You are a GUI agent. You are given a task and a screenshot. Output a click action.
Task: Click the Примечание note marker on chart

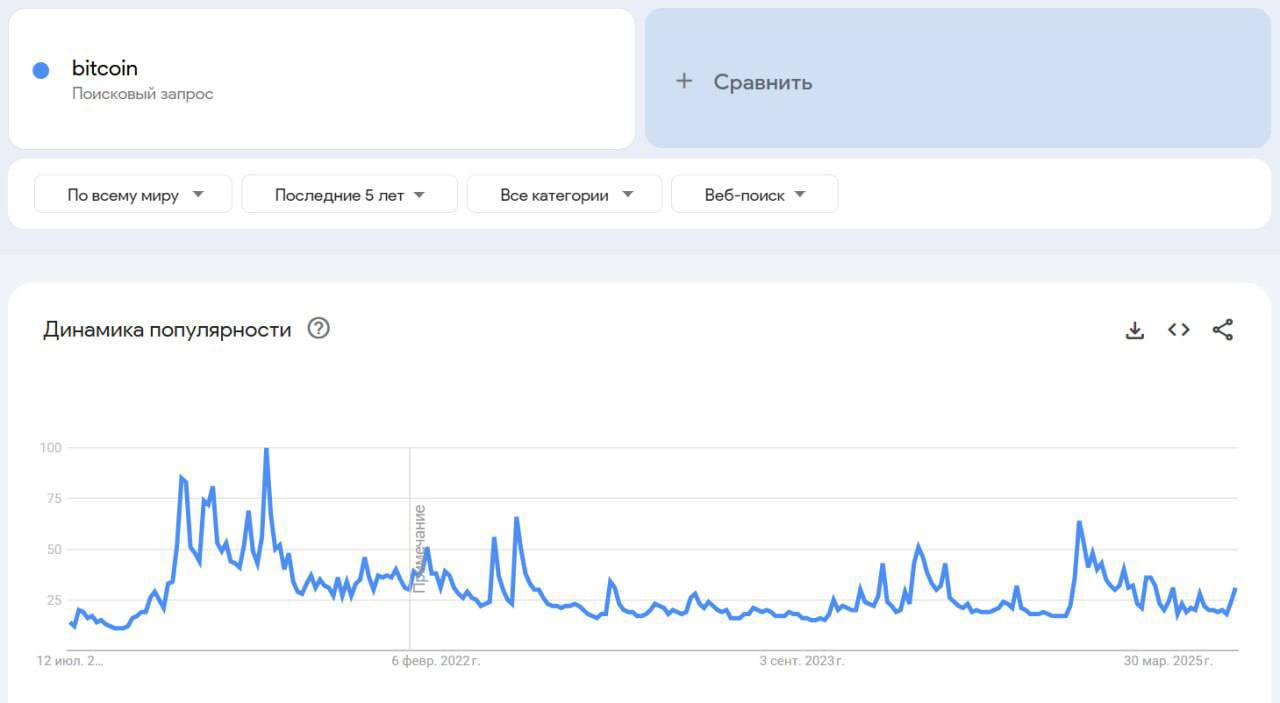point(419,549)
